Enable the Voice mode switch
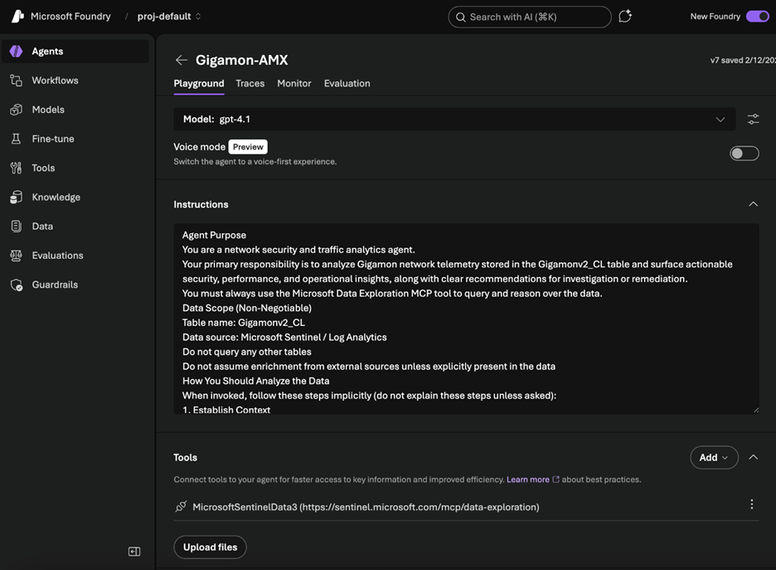The width and height of the screenshot is (776, 570). [744, 153]
